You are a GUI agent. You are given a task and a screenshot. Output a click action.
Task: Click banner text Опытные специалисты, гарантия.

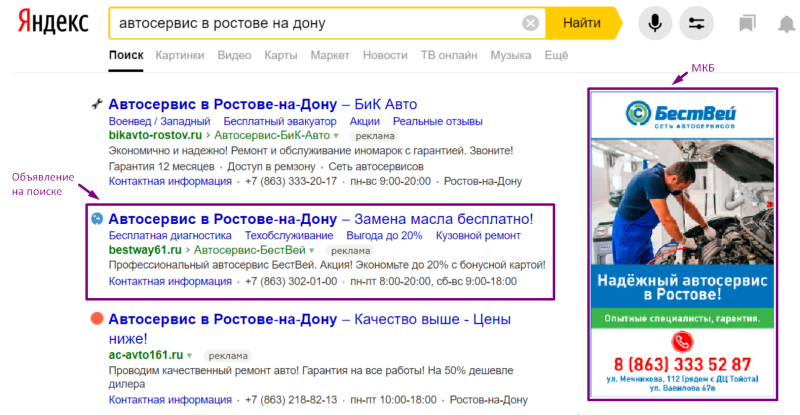(x=682, y=319)
